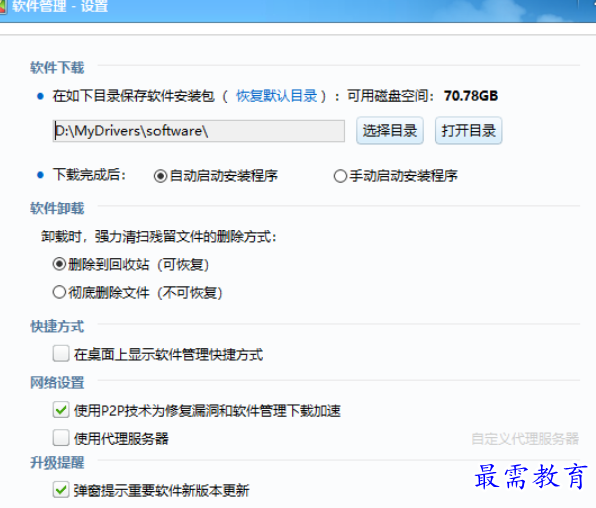Click the download path field D:\MyDrivers\software\
Screen dimensions: 596x508
pos(198,131)
